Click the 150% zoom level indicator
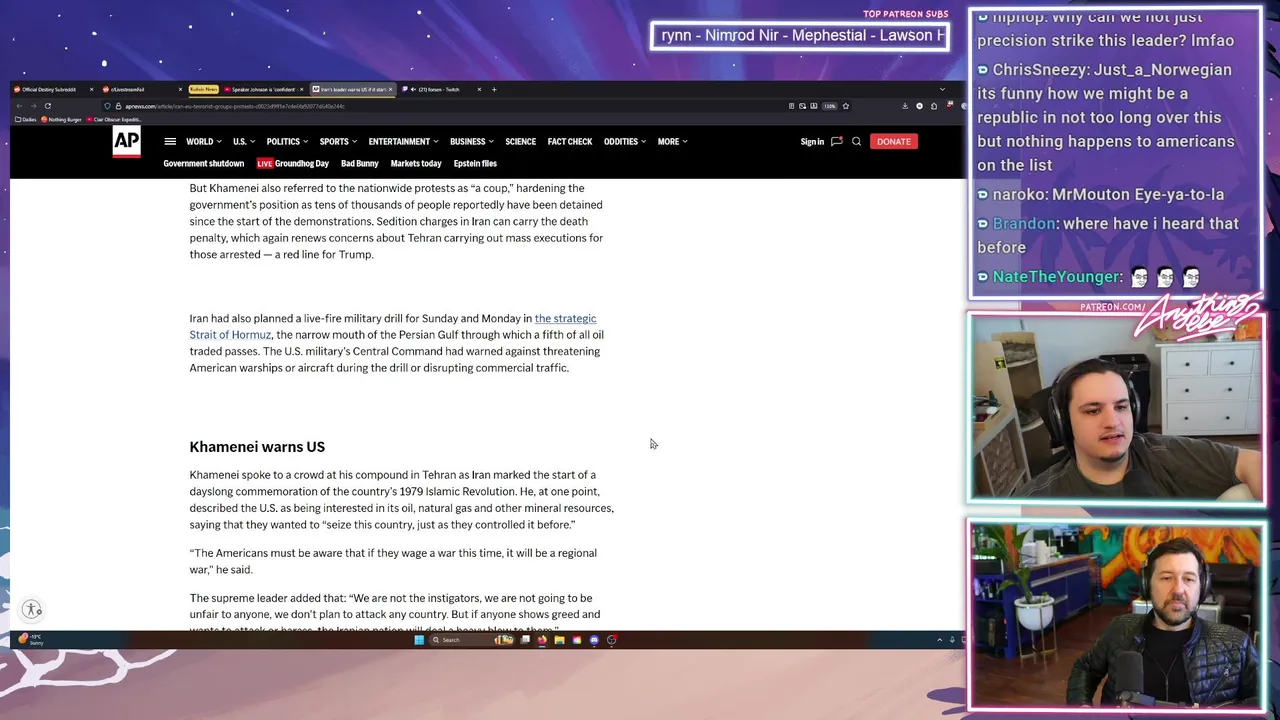 click(830, 106)
